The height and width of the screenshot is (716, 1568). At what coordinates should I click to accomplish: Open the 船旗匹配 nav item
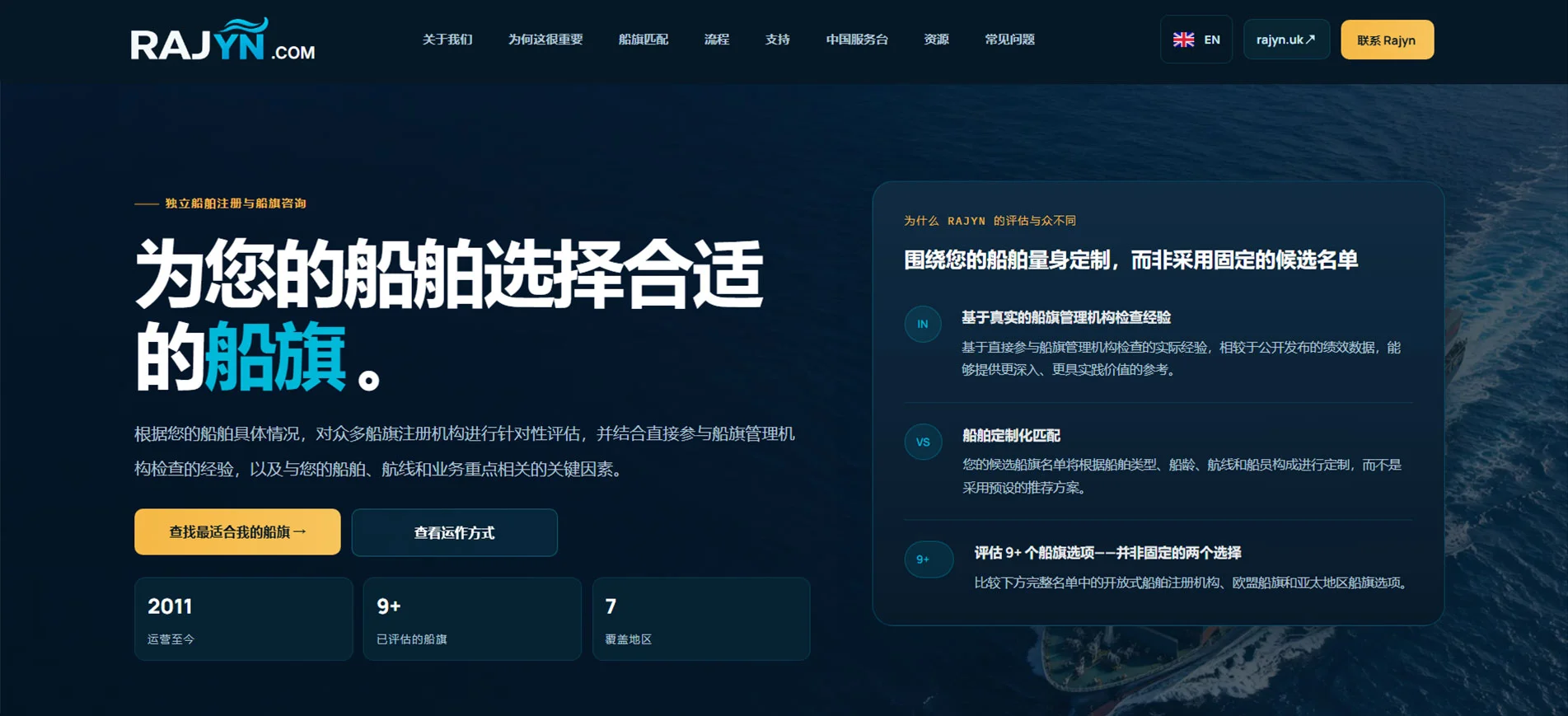(644, 40)
